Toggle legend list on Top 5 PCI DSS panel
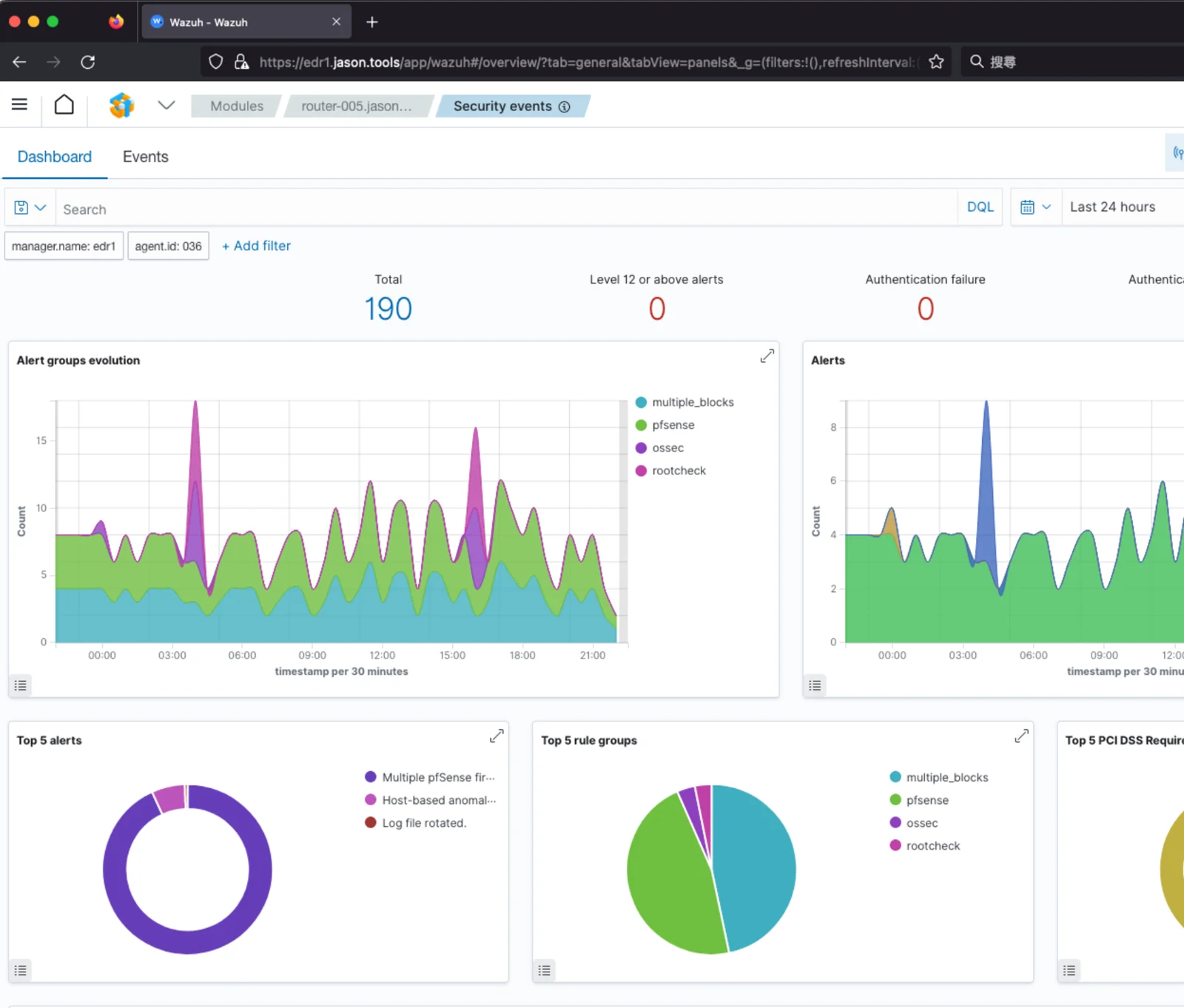This screenshot has height=1008, width=1184. click(x=1069, y=970)
